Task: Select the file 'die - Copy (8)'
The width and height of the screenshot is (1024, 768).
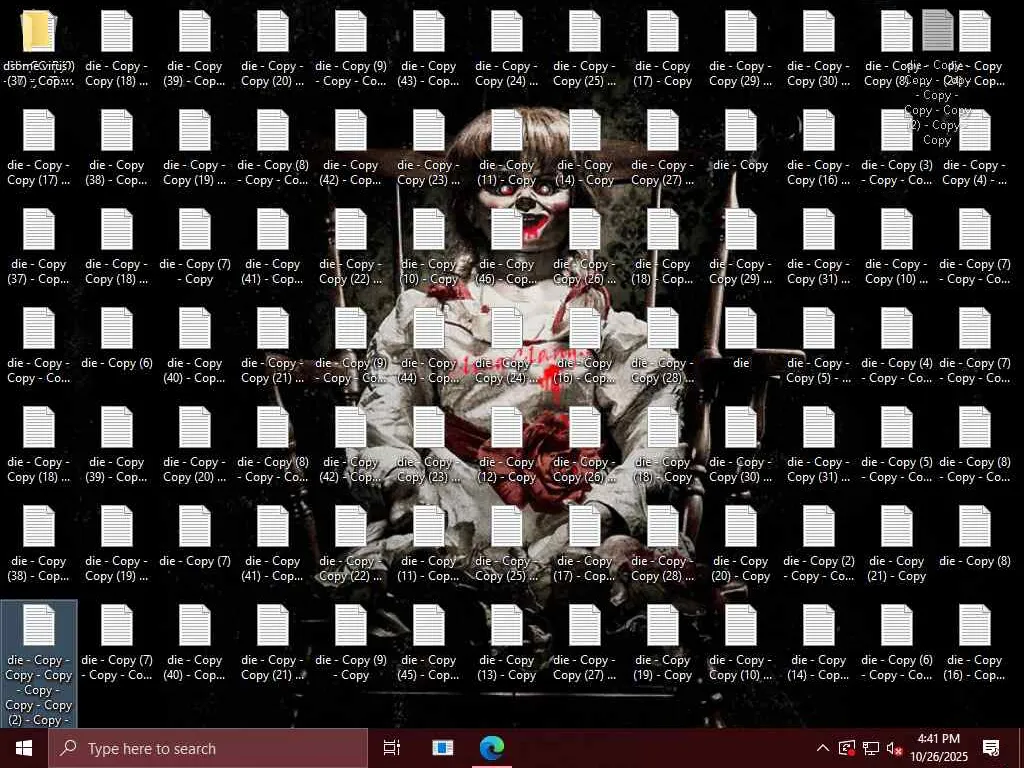Action: coord(975,537)
